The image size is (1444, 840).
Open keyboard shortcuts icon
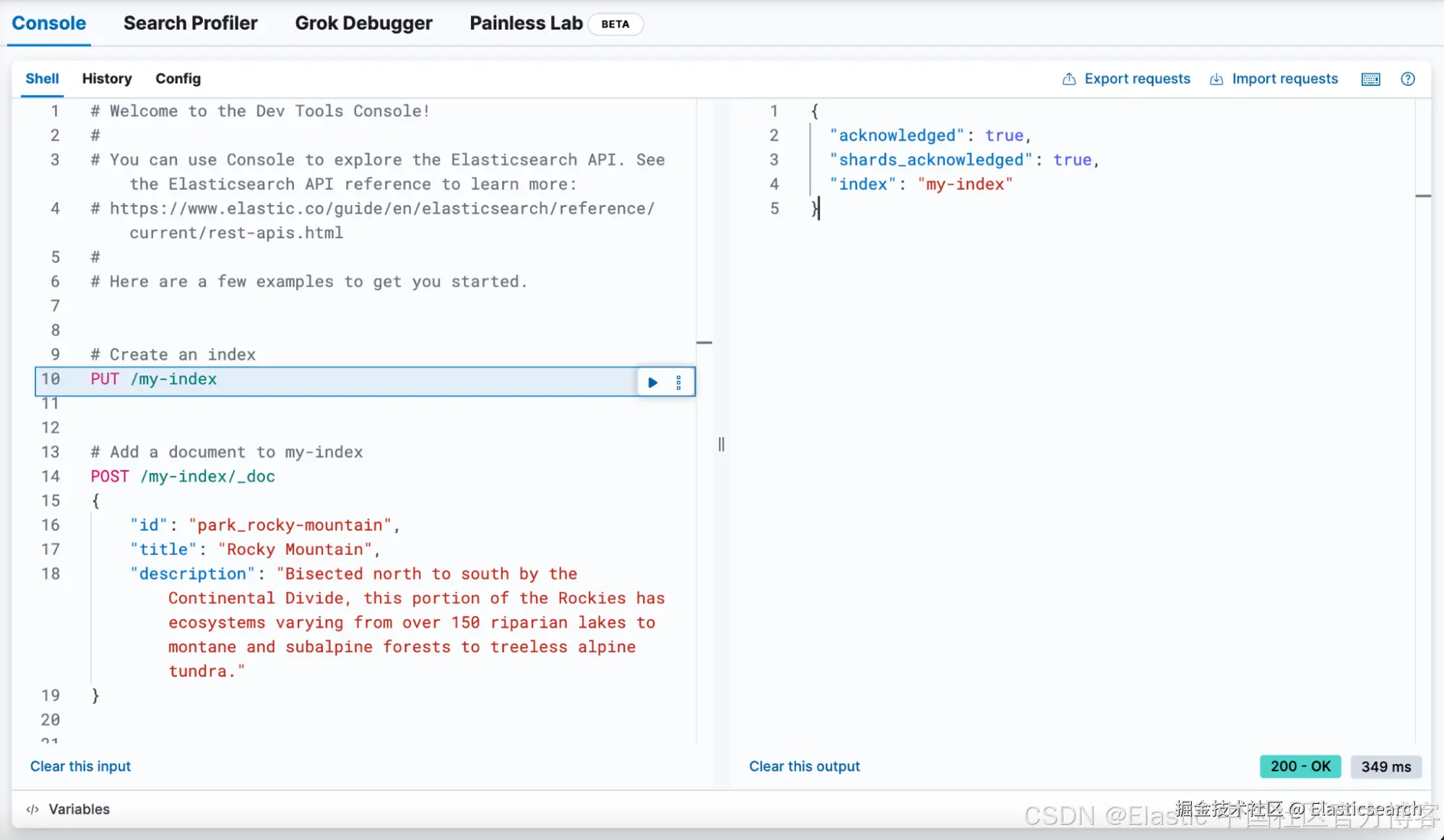(1370, 79)
